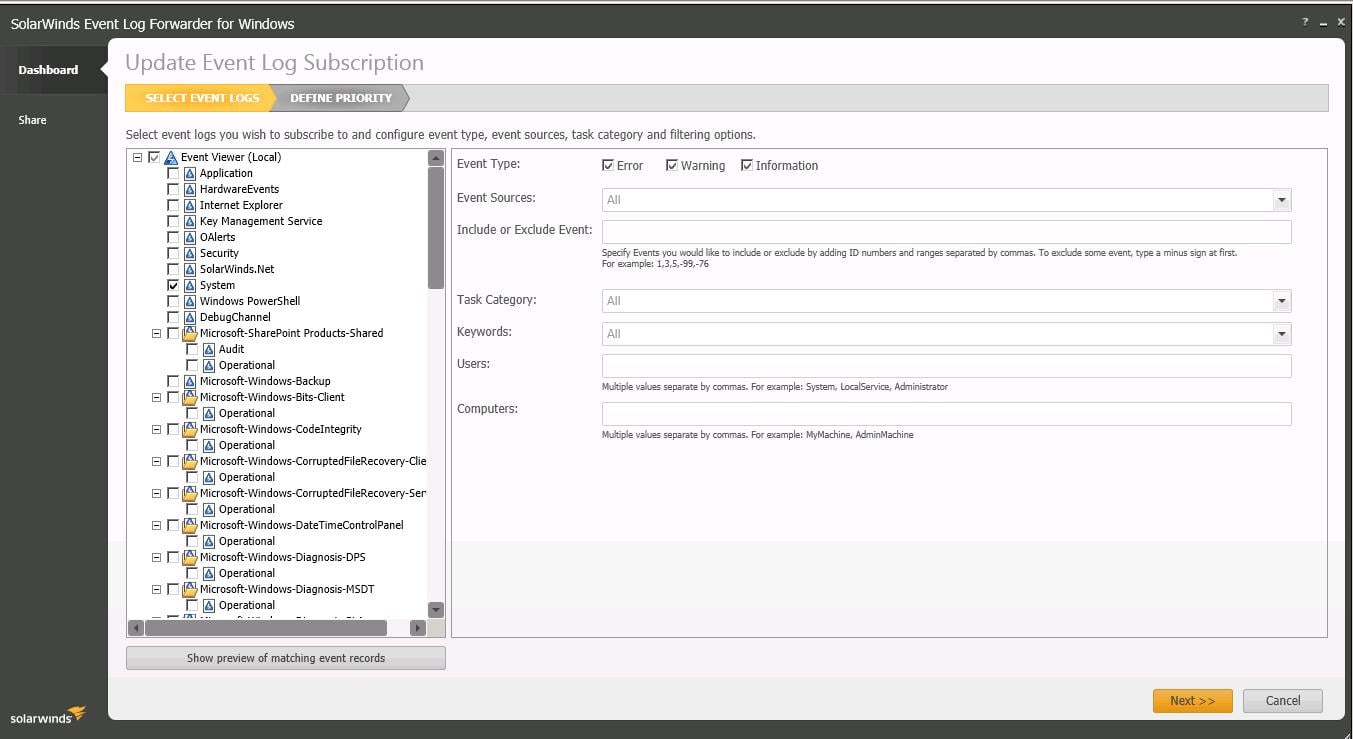Open the Event Sources dropdown
The width and height of the screenshot is (1353, 739).
click(1281, 200)
